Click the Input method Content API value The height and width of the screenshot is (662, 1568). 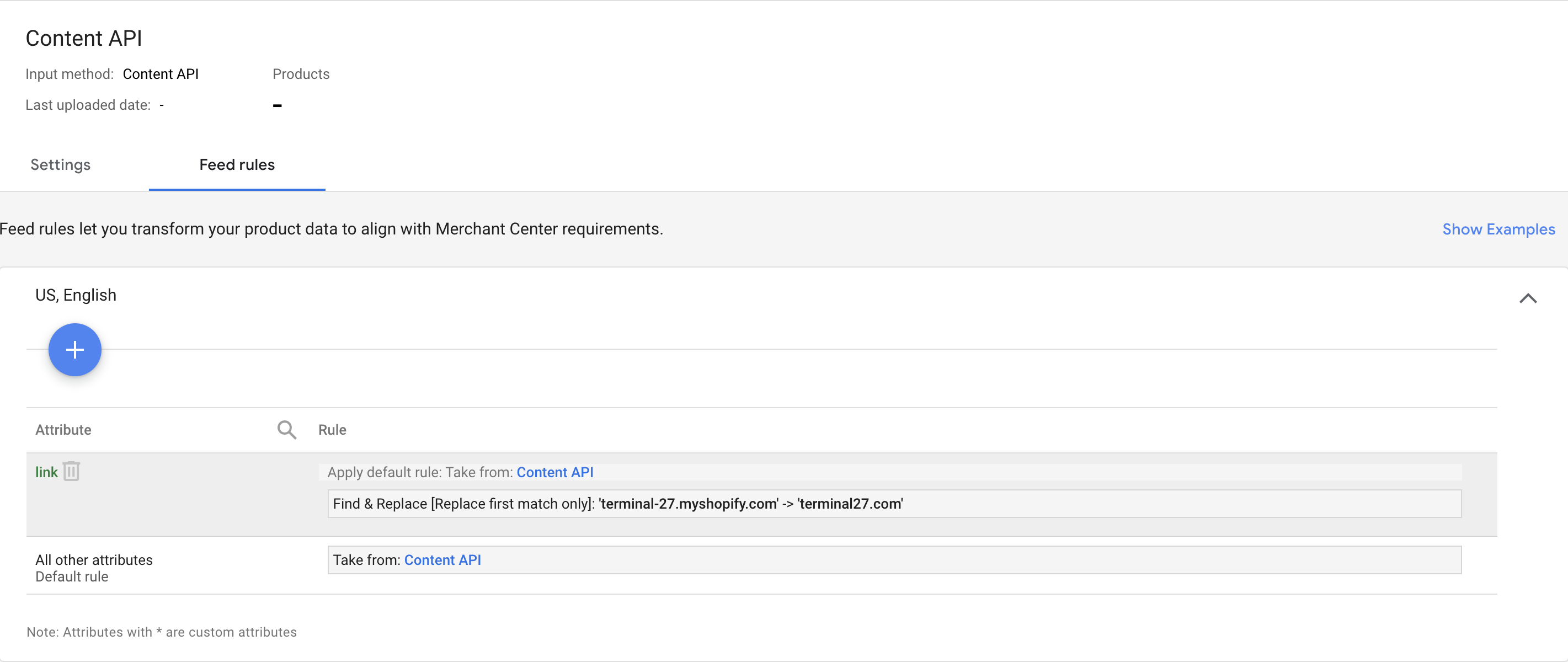point(161,74)
